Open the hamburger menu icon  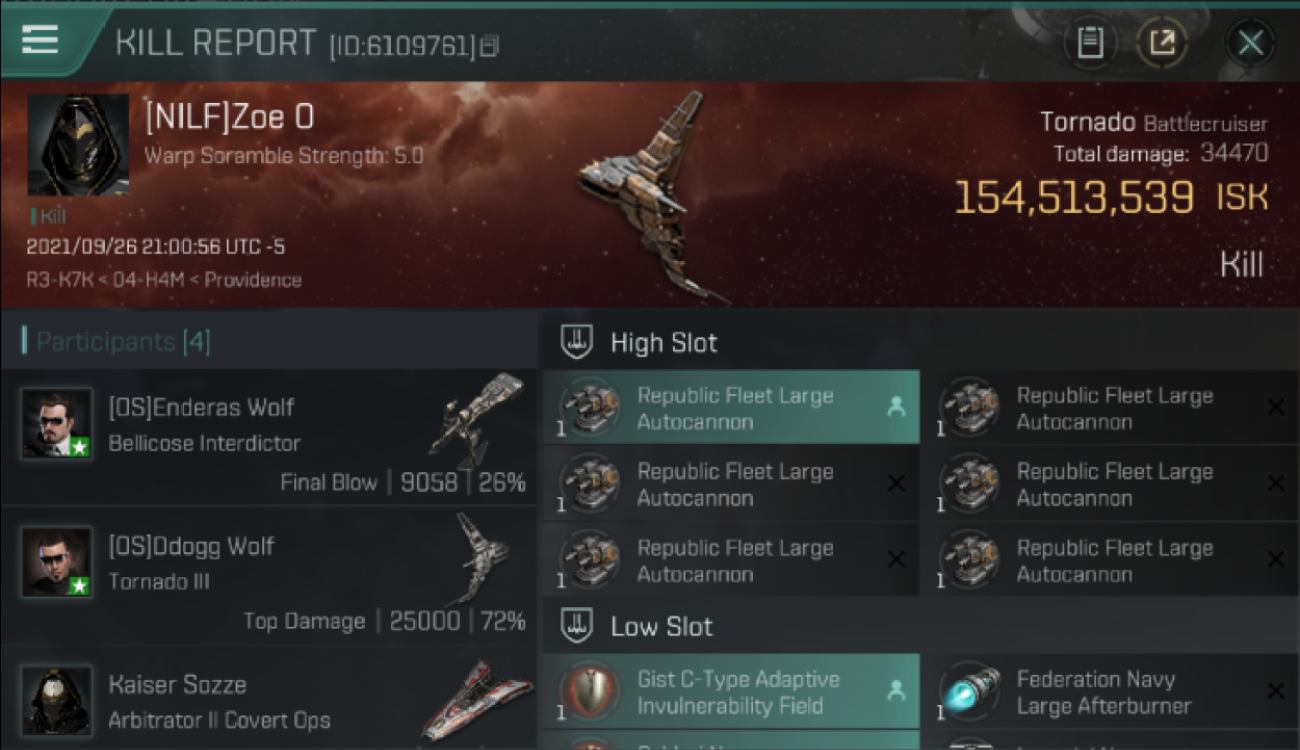(40, 40)
